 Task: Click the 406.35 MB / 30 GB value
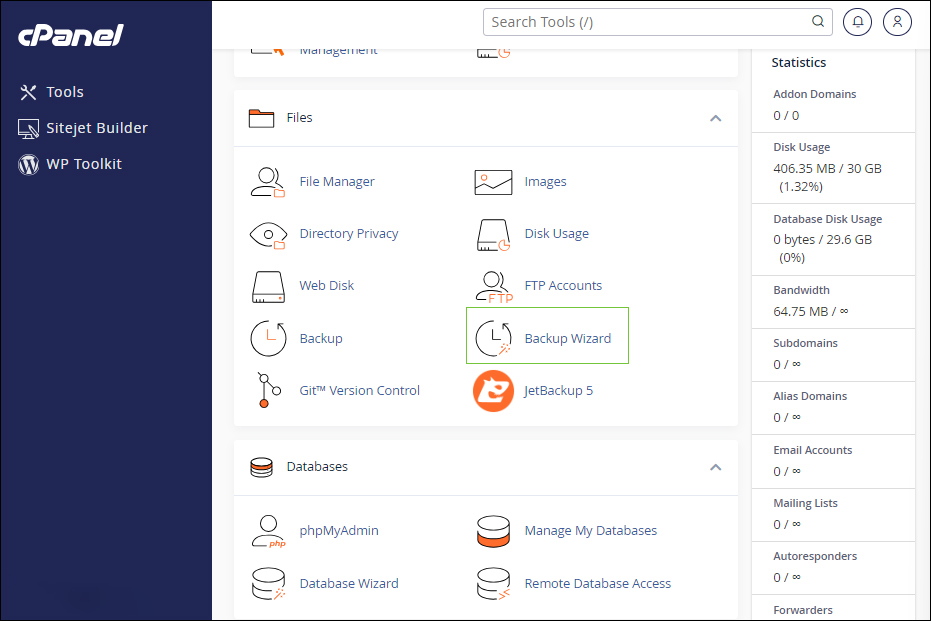827,169
